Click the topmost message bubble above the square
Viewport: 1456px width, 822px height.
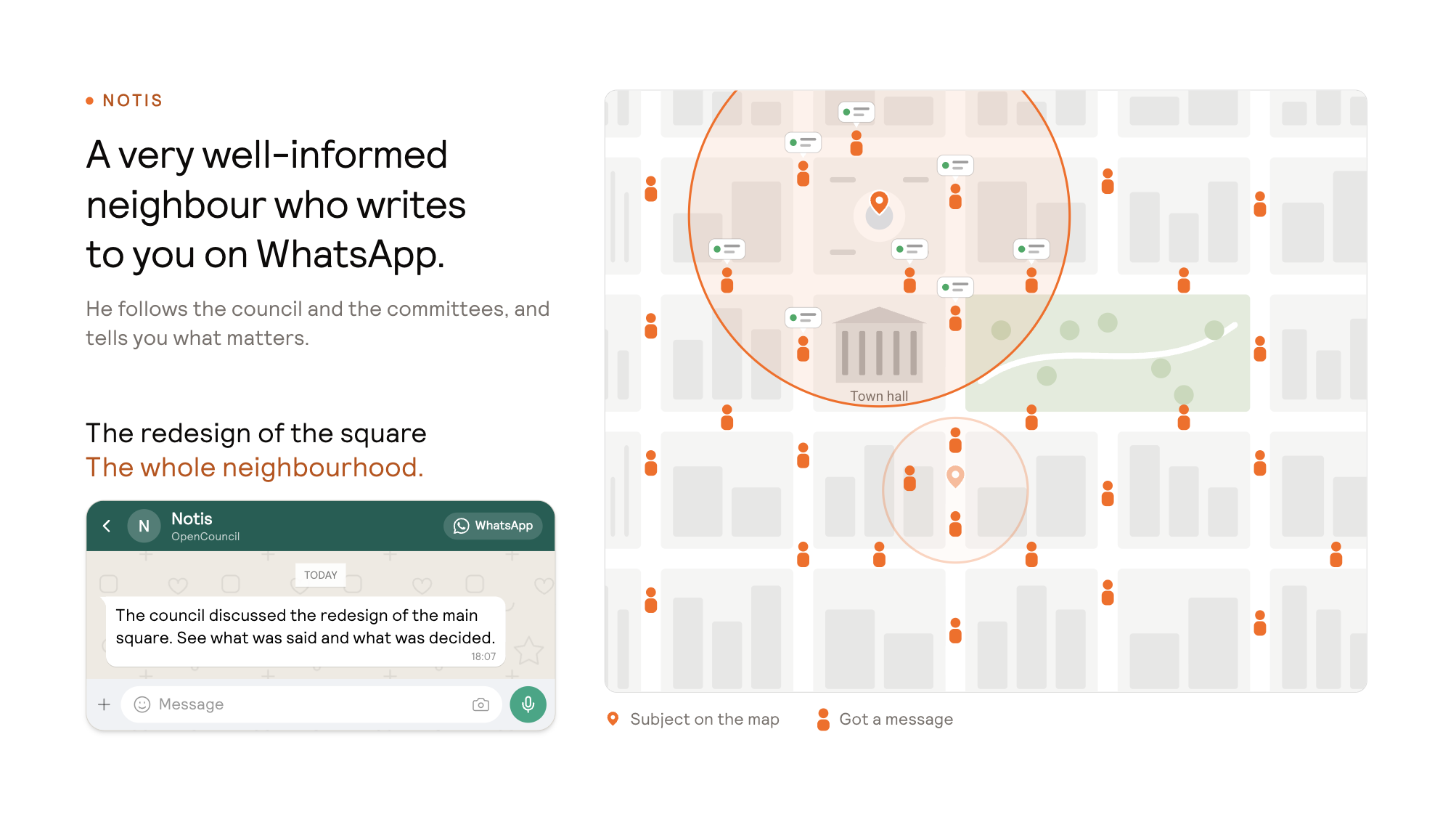point(856,112)
